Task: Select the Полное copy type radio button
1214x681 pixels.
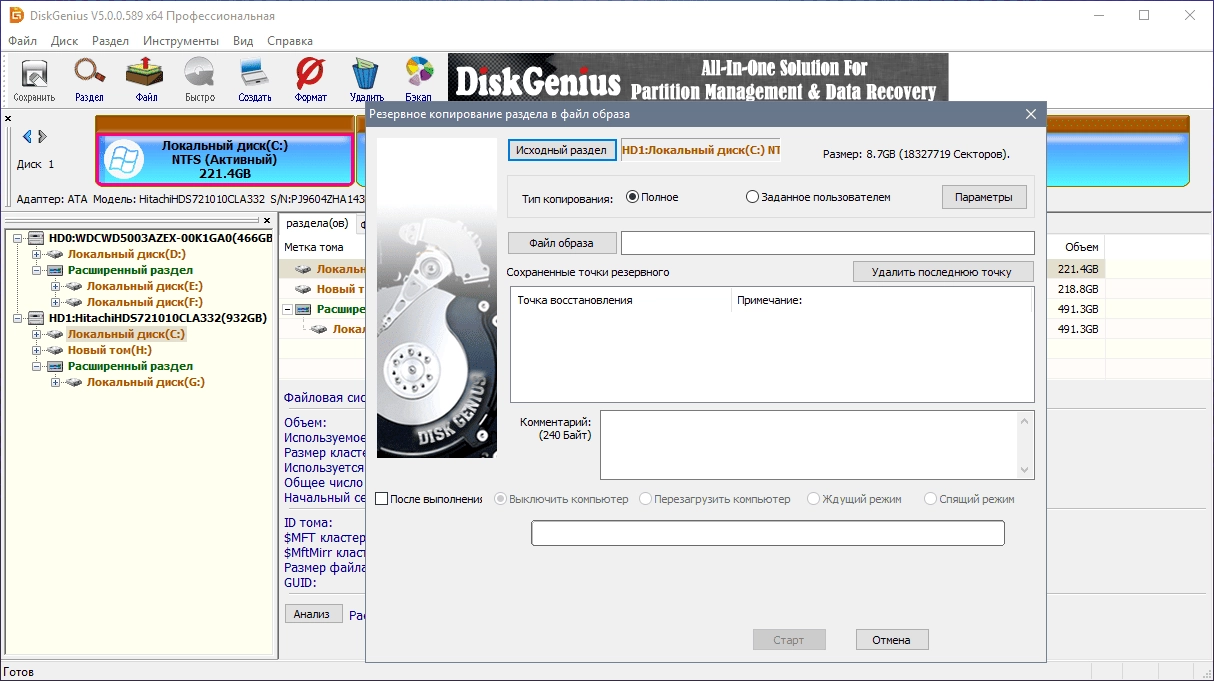Action: tap(632, 197)
